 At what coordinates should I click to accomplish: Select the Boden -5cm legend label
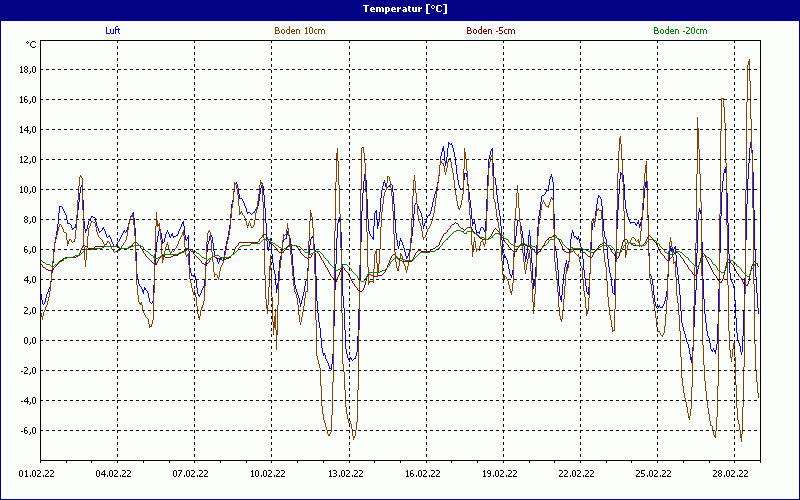490,31
